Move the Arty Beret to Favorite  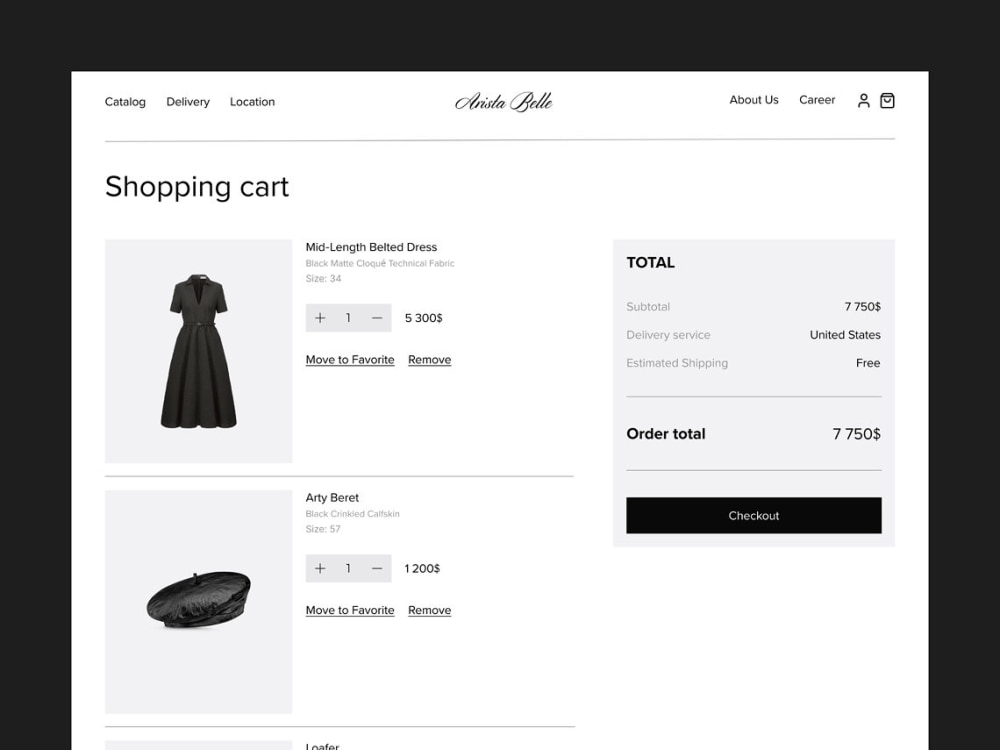click(350, 610)
